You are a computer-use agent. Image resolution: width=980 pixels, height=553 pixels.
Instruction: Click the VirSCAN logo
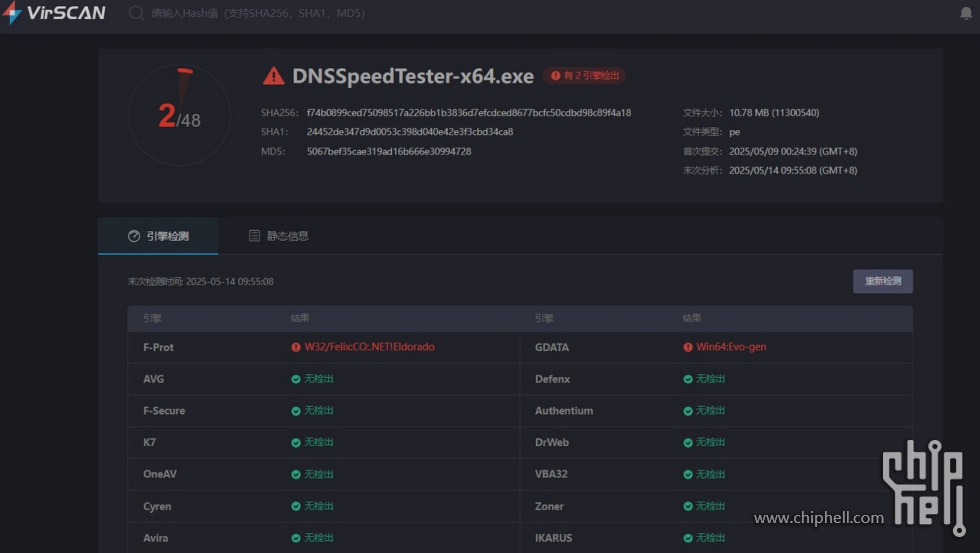tap(54, 12)
